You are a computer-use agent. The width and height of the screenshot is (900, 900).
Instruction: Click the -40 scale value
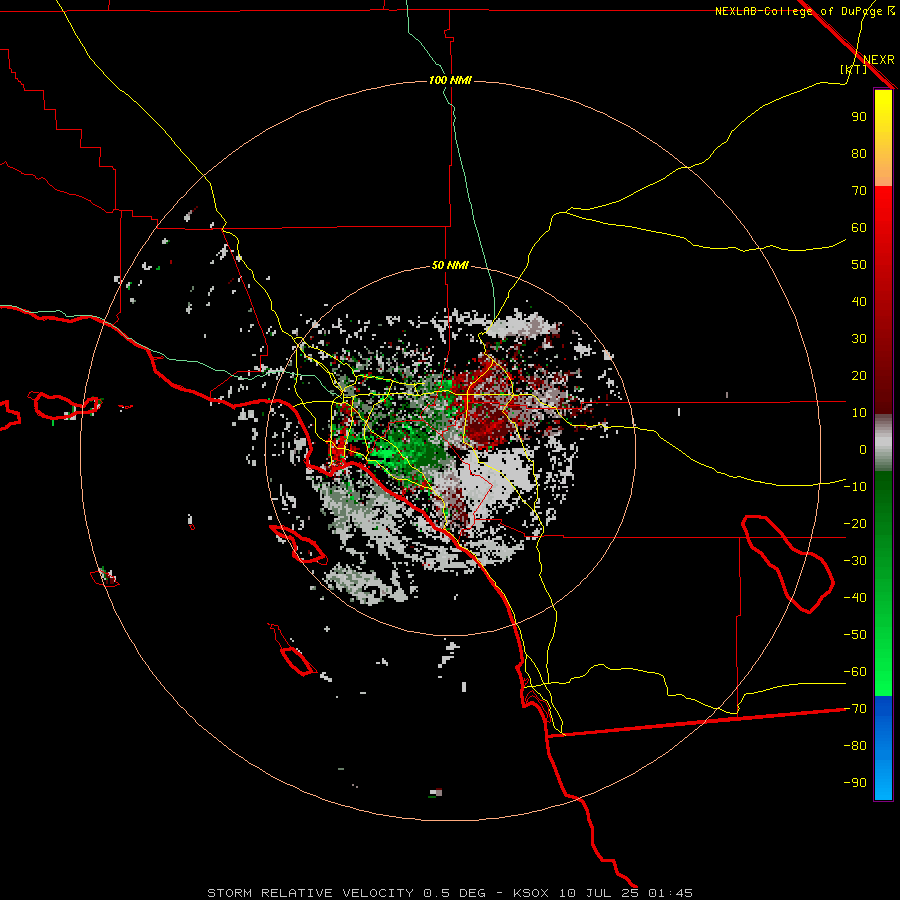[x=855, y=598]
